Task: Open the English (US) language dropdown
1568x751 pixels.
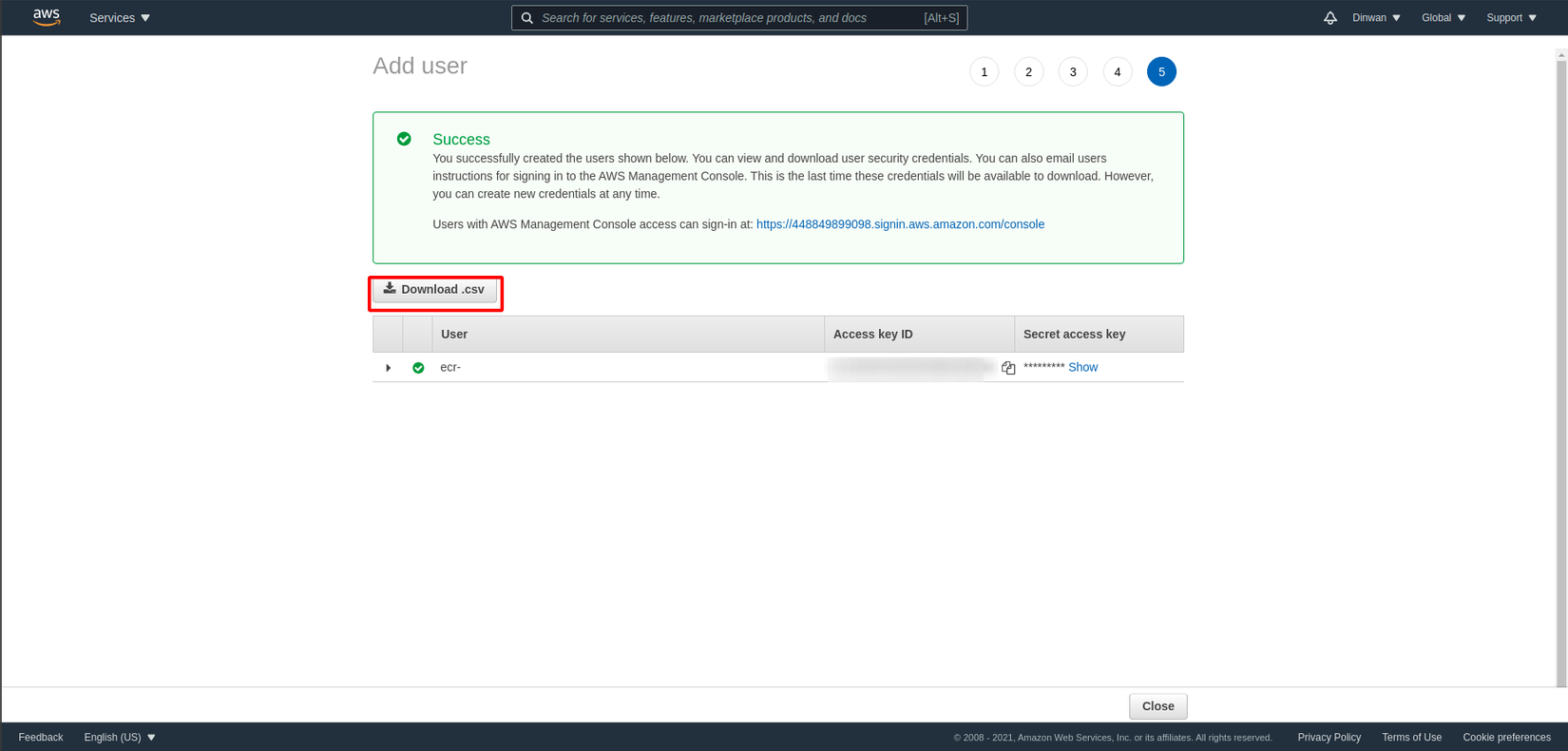Action: [120, 738]
